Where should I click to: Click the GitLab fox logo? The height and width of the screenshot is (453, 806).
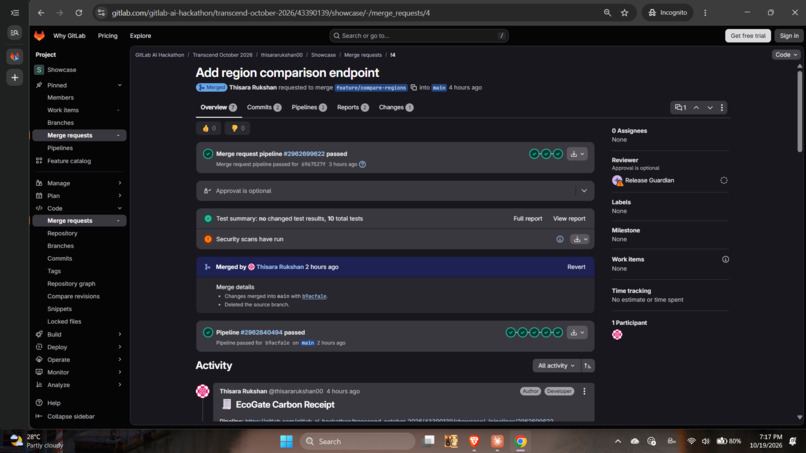pos(39,35)
